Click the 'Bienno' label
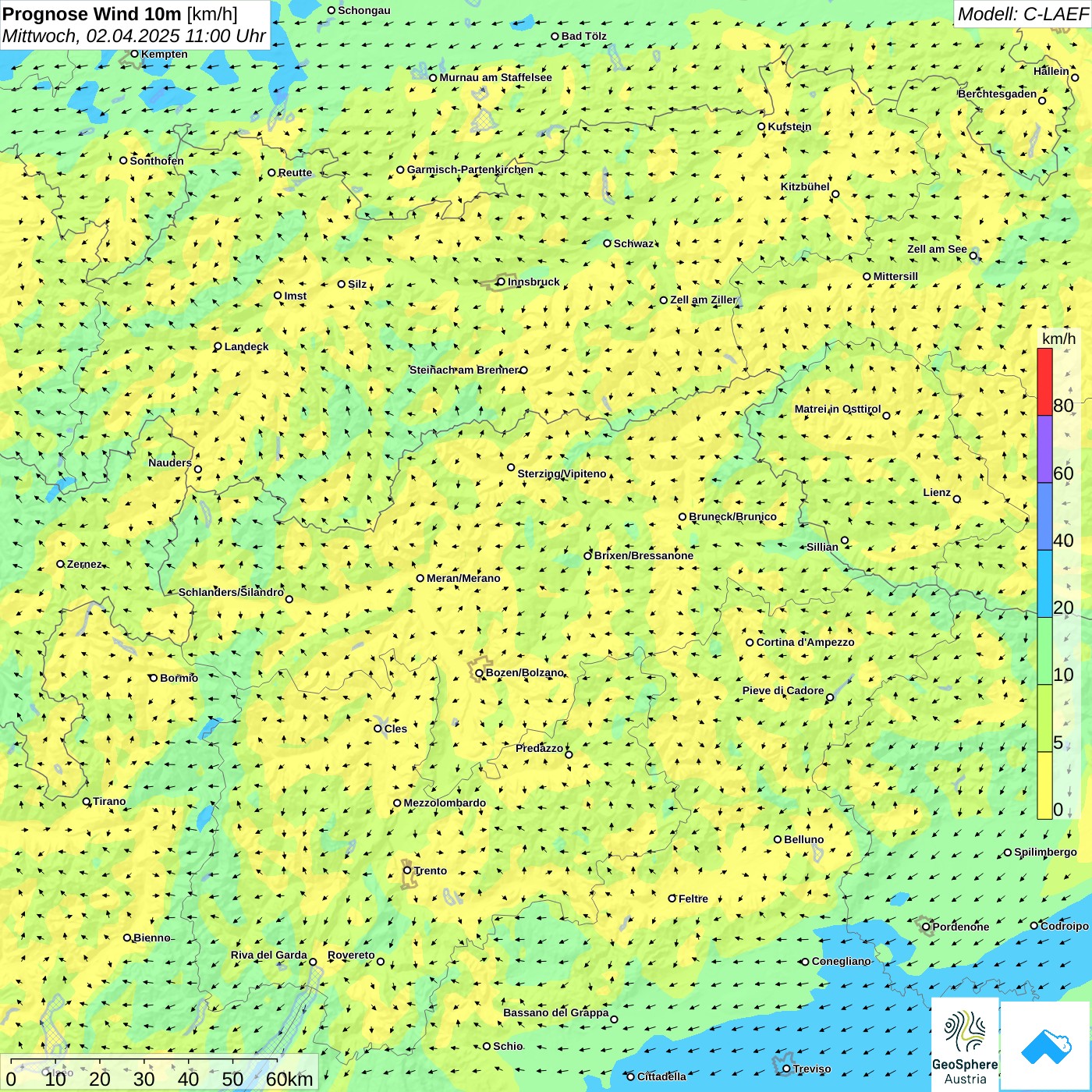 pos(152,938)
